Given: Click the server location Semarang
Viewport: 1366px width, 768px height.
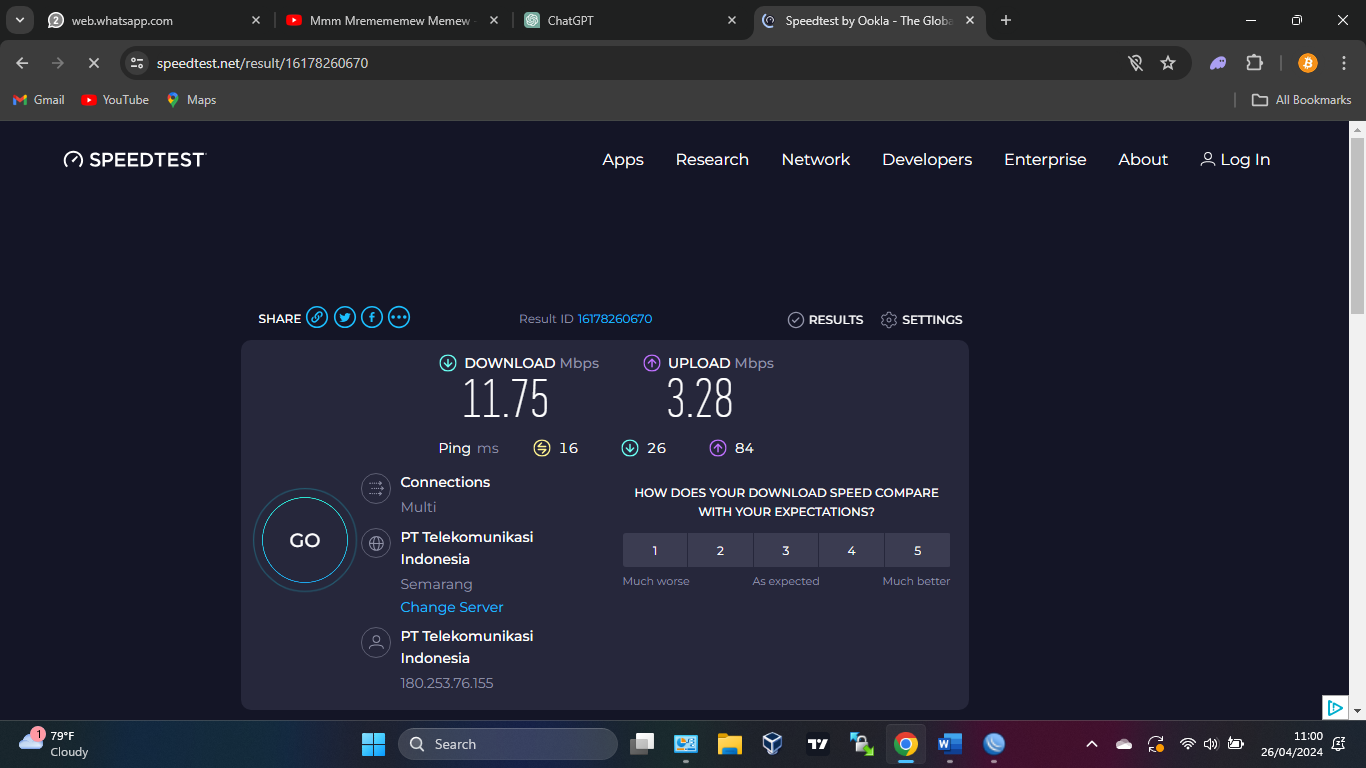Looking at the screenshot, I should [x=437, y=584].
